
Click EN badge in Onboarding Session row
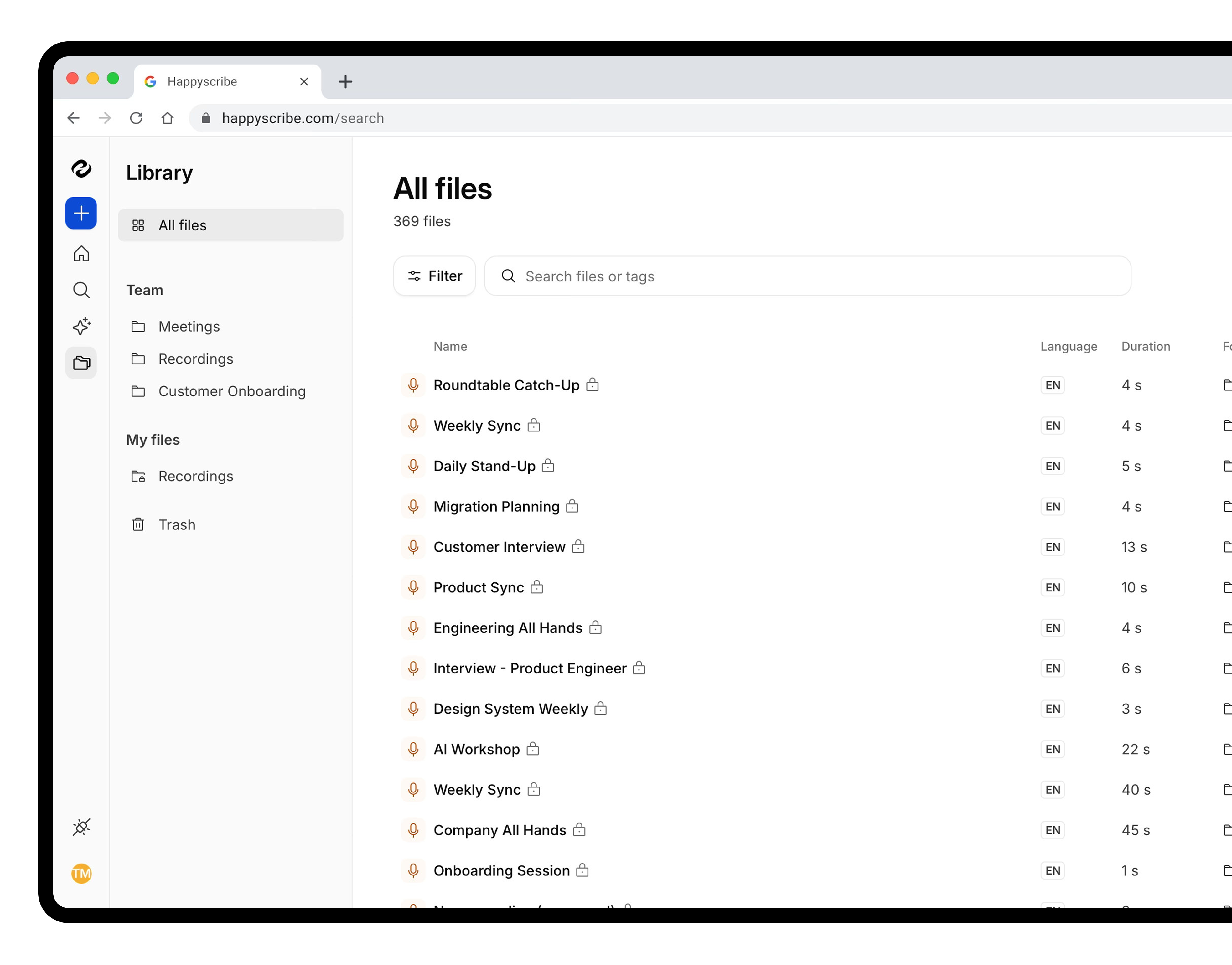coord(1052,871)
